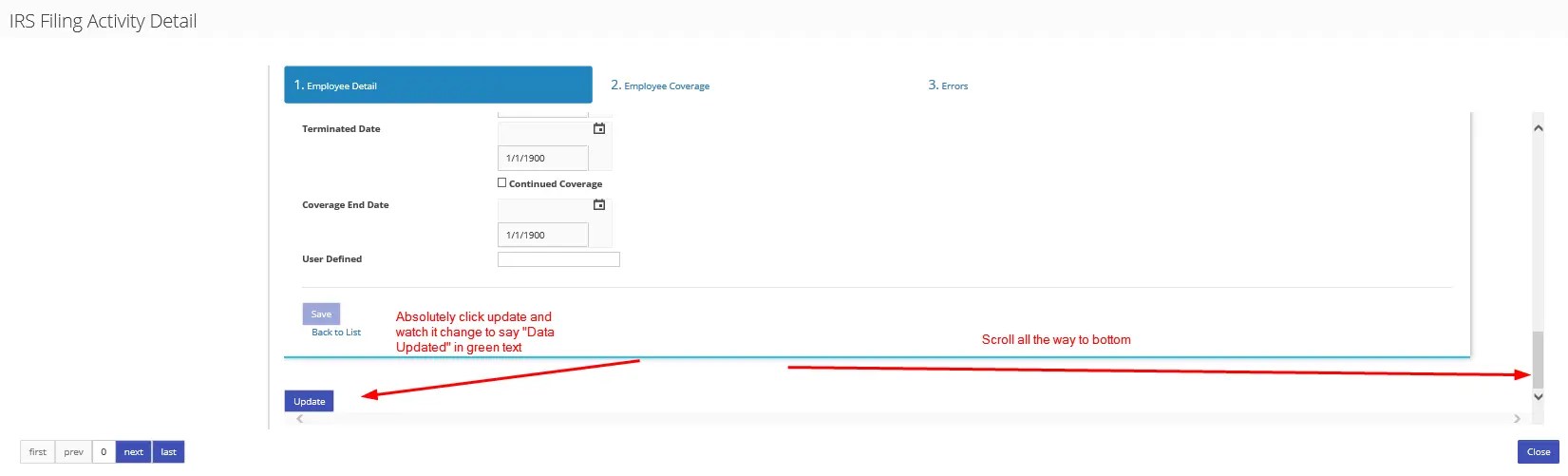Go to prev record
The width and height of the screenshot is (1568, 476).
coord(73,452)
